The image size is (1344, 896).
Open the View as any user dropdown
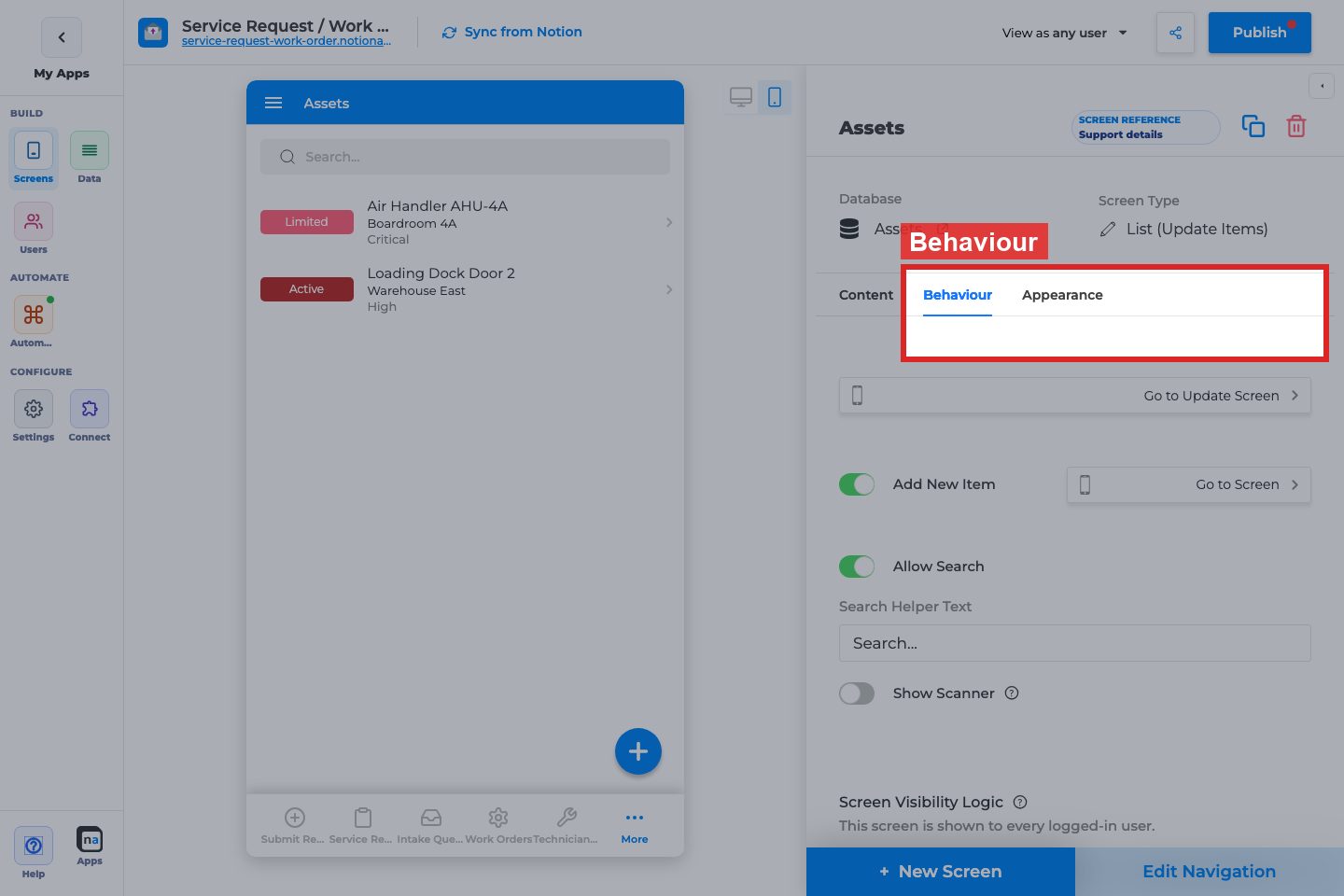(1064, 33)
